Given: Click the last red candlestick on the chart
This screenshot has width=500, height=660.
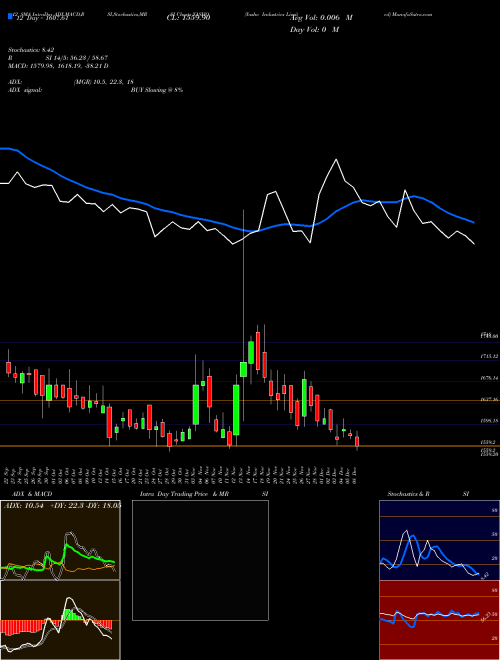Looking at the screenshot, I should (357, 441).
